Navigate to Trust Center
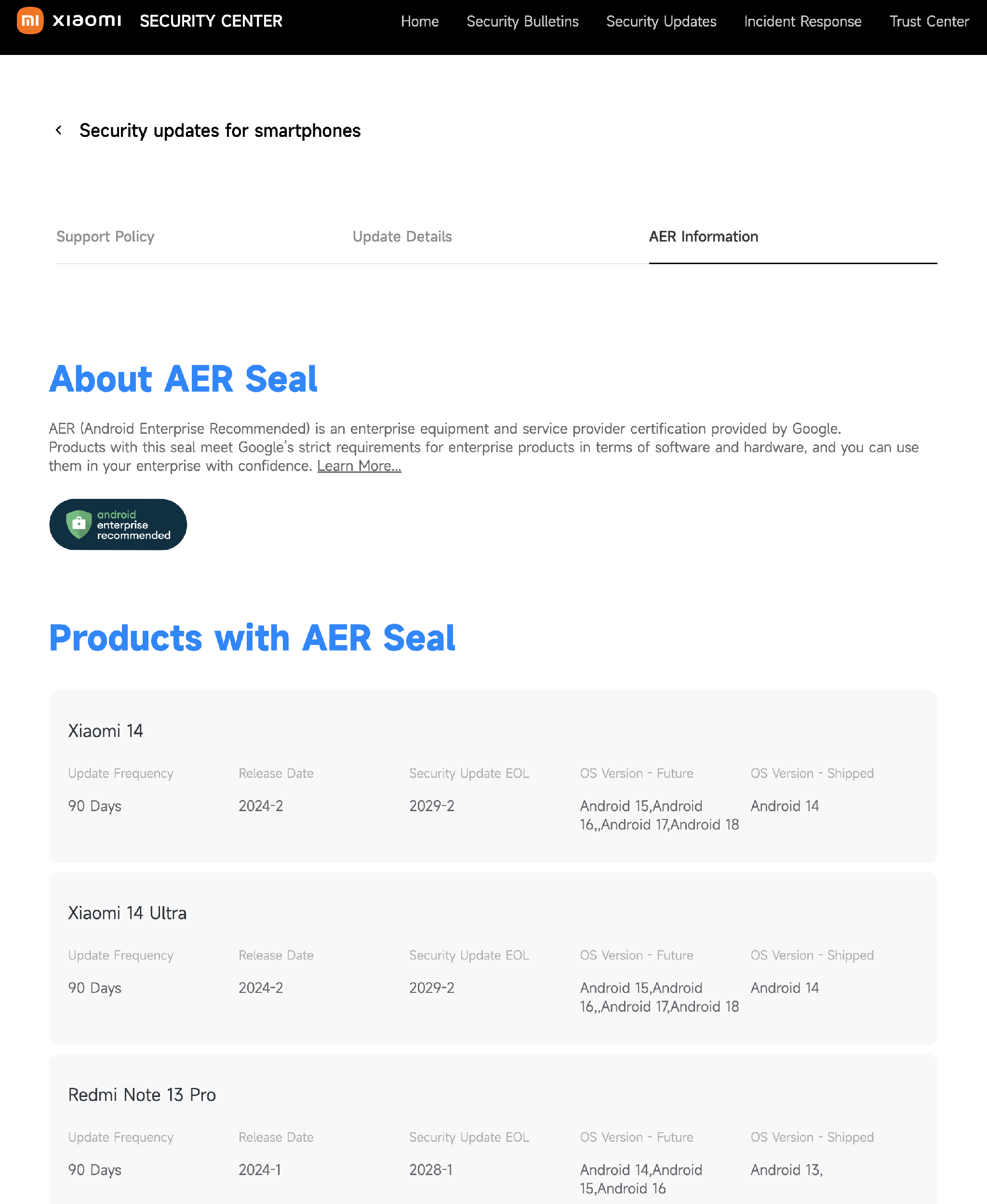987x1204 pixels. click(x=928, y=22)
